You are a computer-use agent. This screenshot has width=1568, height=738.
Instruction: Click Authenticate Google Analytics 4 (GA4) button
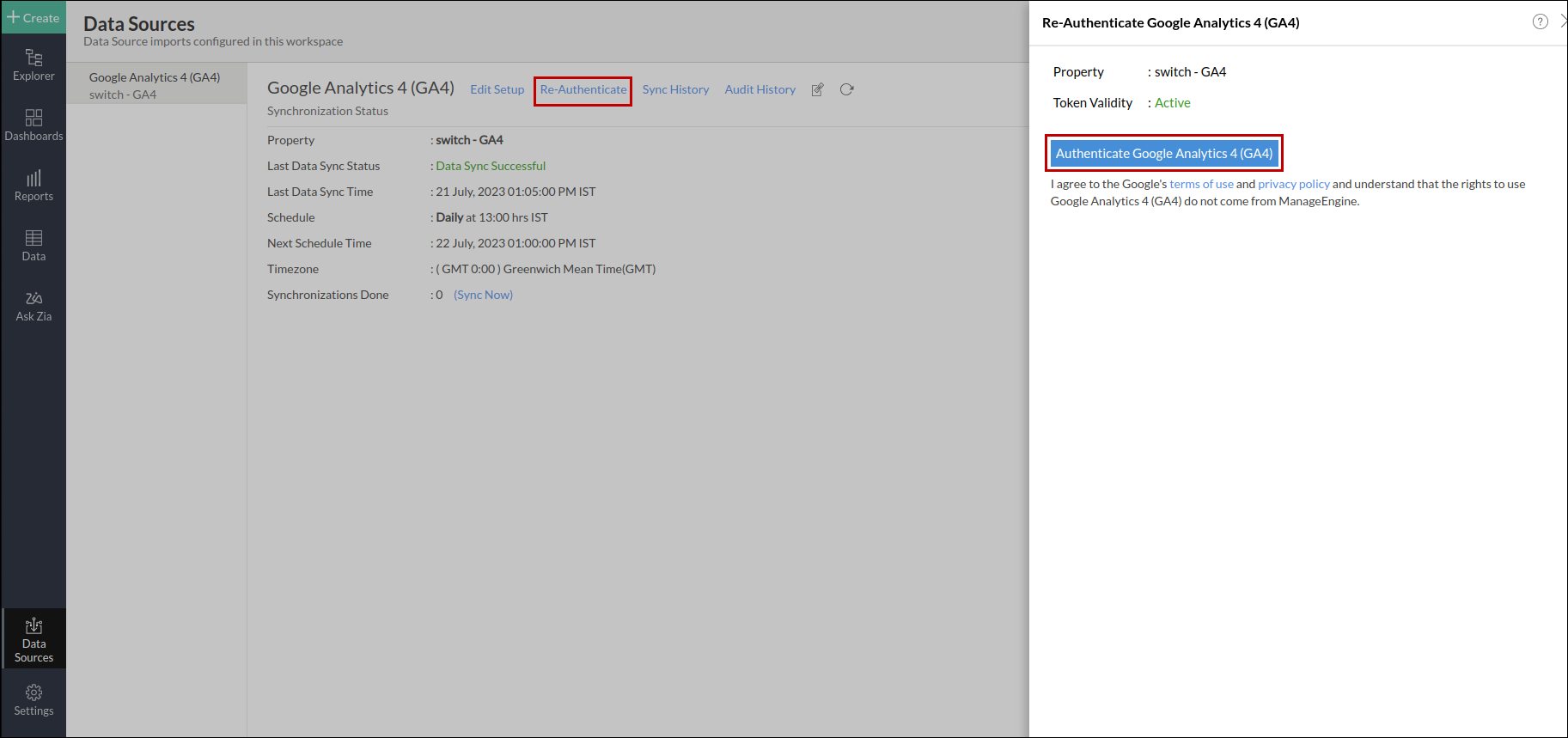pyautogui.click(x=1163, y=154)
